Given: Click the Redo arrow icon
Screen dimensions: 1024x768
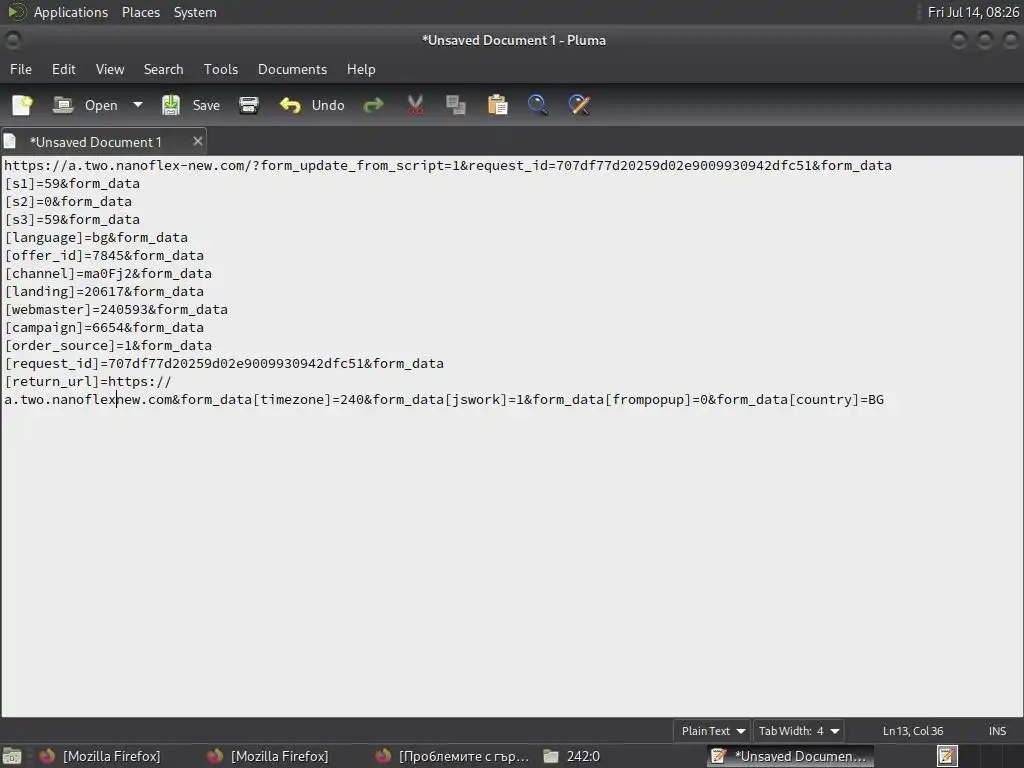Looking at the screenshot, I should [x=374, y=105].
